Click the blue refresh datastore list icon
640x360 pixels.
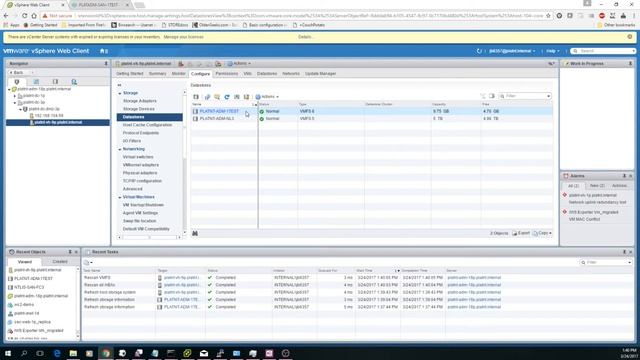[227, 97]
